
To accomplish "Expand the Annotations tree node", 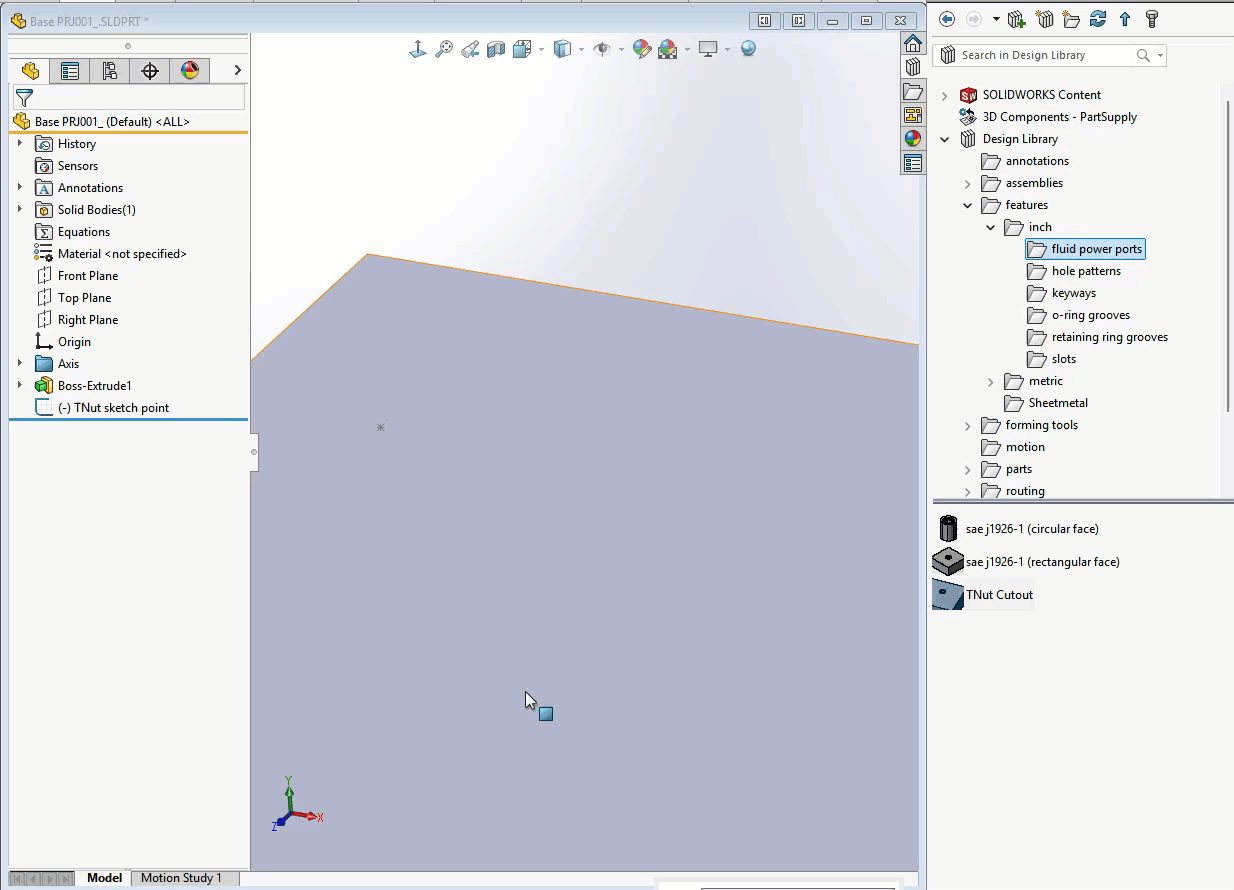I will [x=20, y=187].
